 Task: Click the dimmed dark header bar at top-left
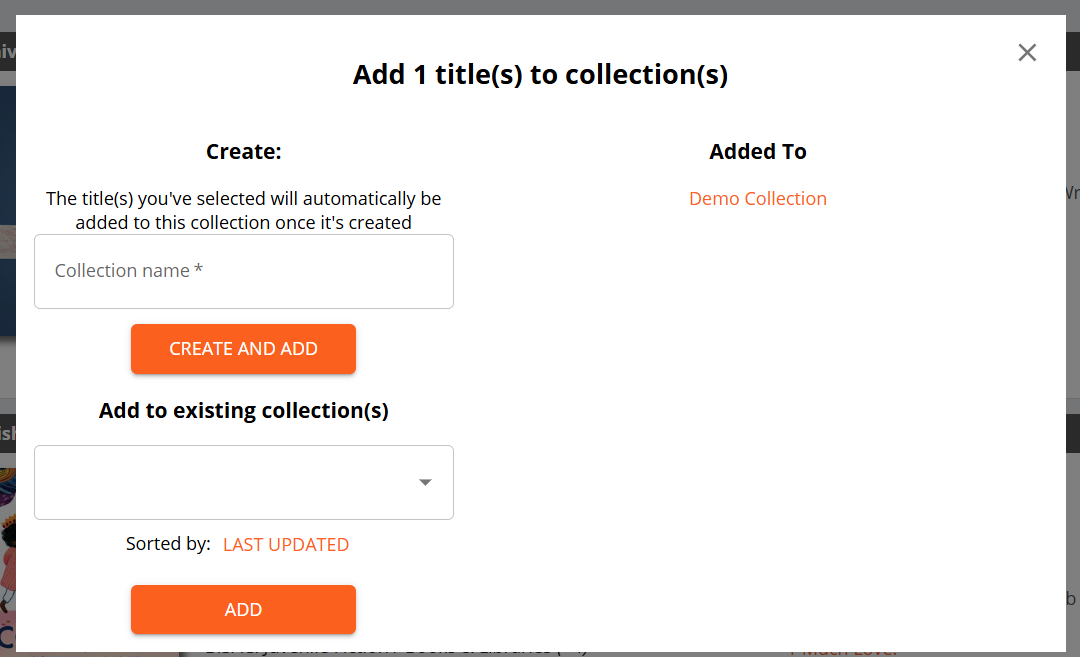coord(7,50)
